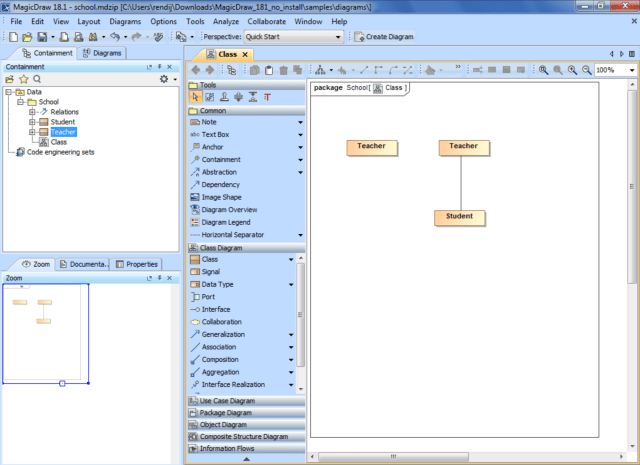
Task: Click the diagram vertical scrollbar
Action: click(x=632, y=186)
